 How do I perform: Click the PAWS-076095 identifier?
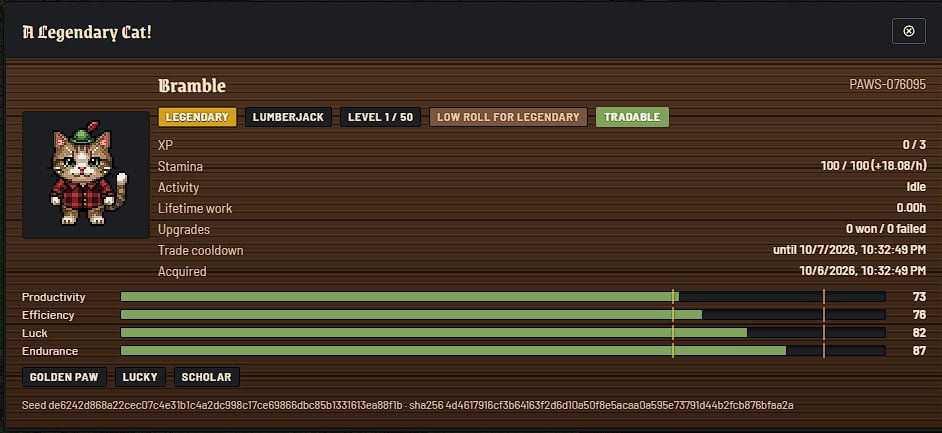[x=887, y=85]
